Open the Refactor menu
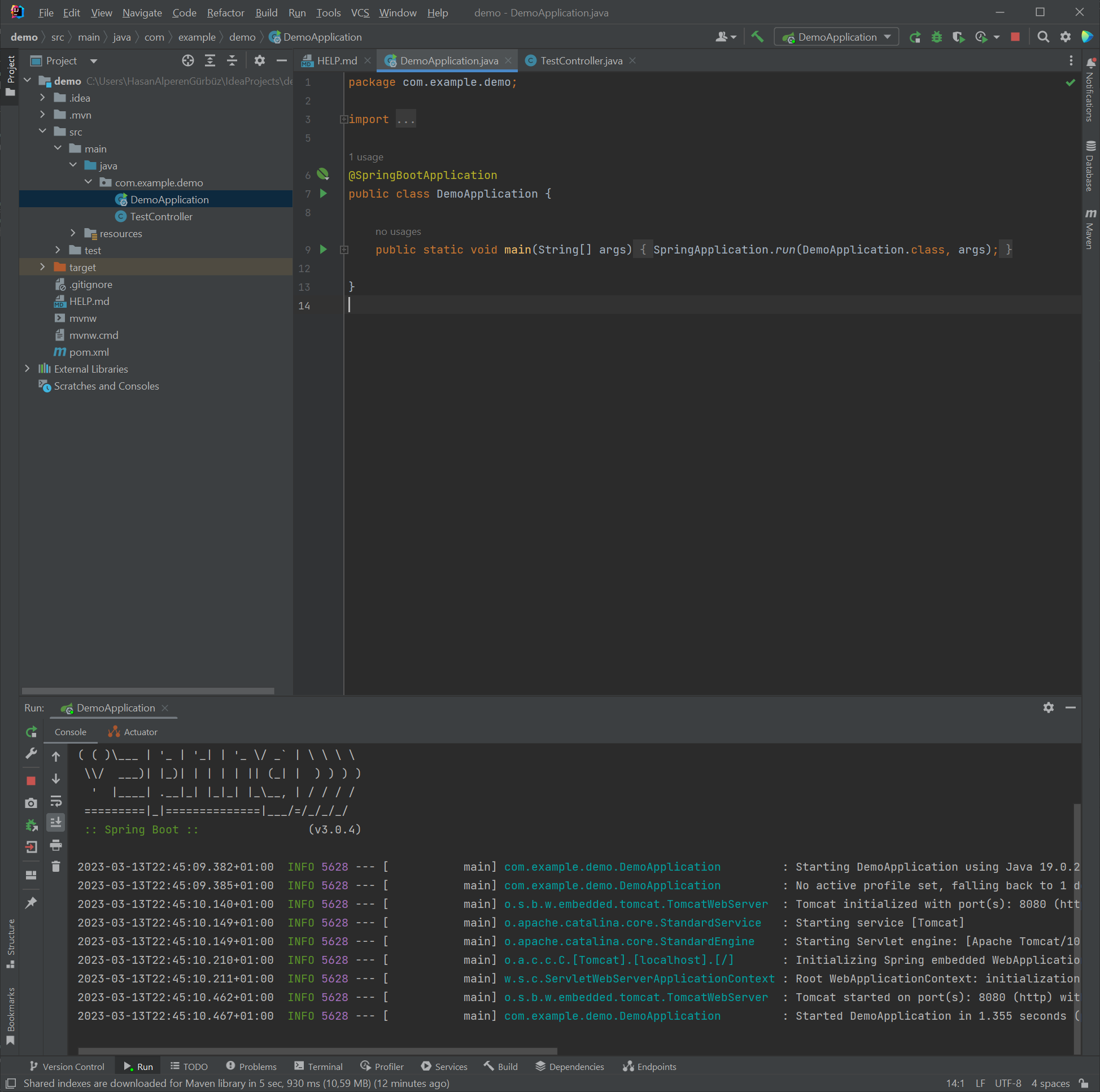Image resolution: width=1100 pixels, height=1092 pixels. pyautogui.click(x=225, y=12)
